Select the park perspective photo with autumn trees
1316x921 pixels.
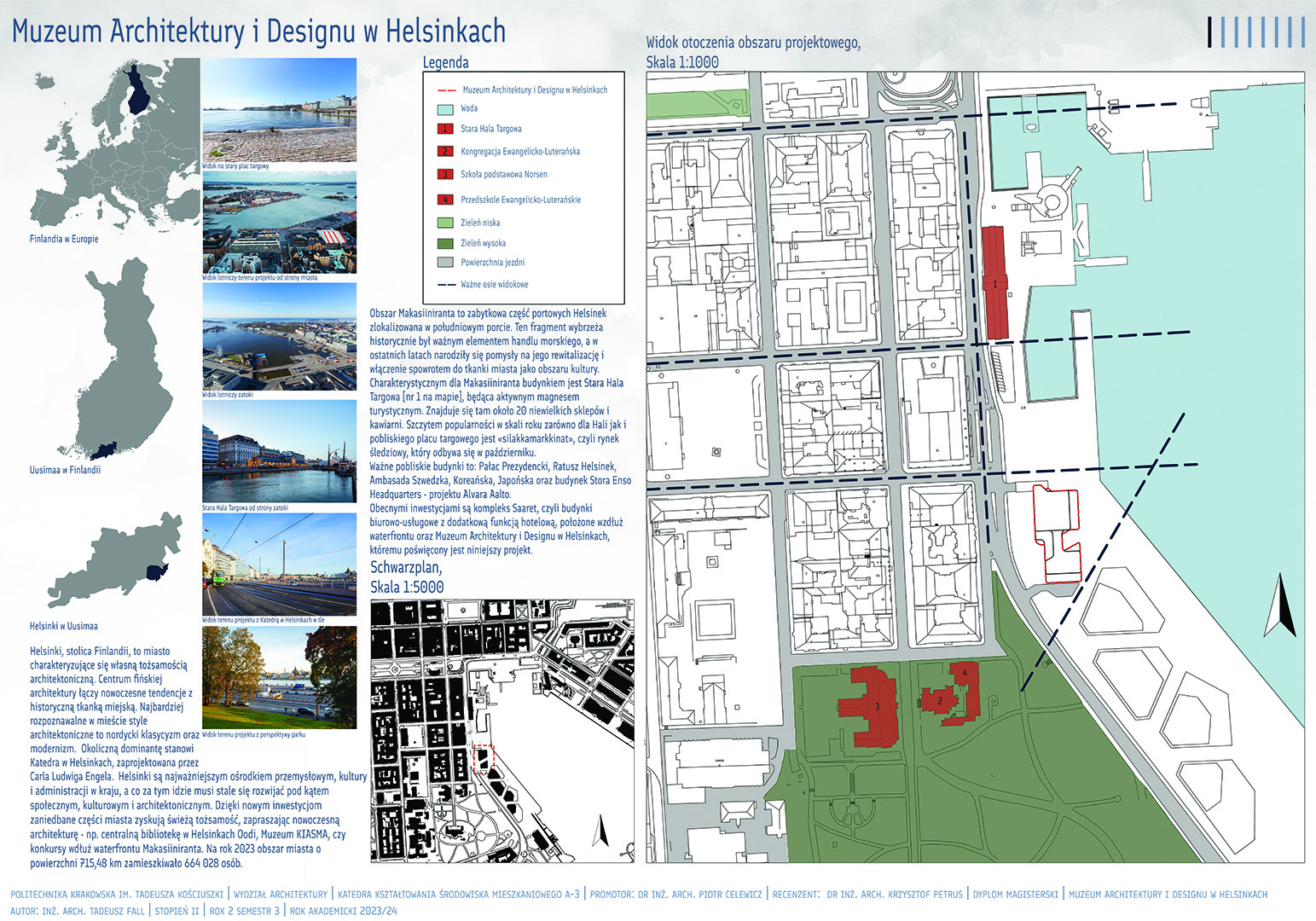pos(279,678)
